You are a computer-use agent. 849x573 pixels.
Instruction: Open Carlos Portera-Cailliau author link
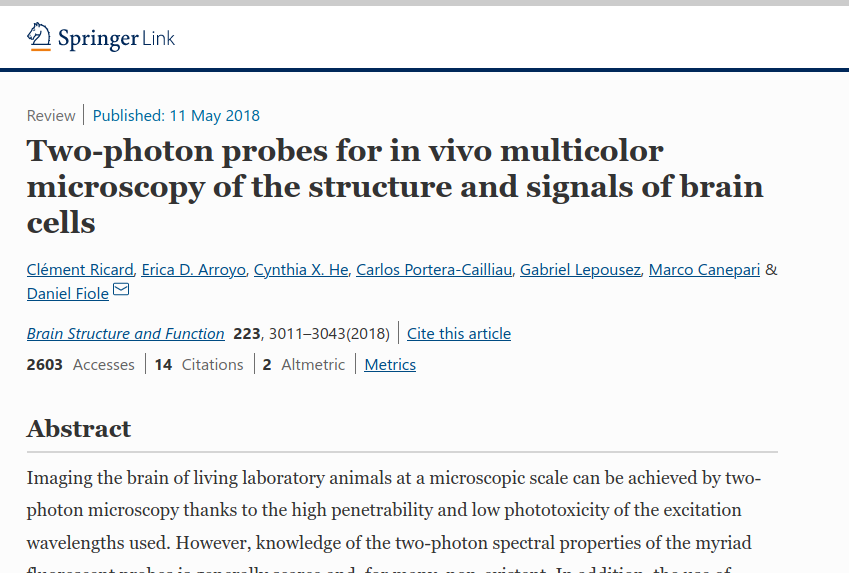pyautogui.click(x=434, y=270)
